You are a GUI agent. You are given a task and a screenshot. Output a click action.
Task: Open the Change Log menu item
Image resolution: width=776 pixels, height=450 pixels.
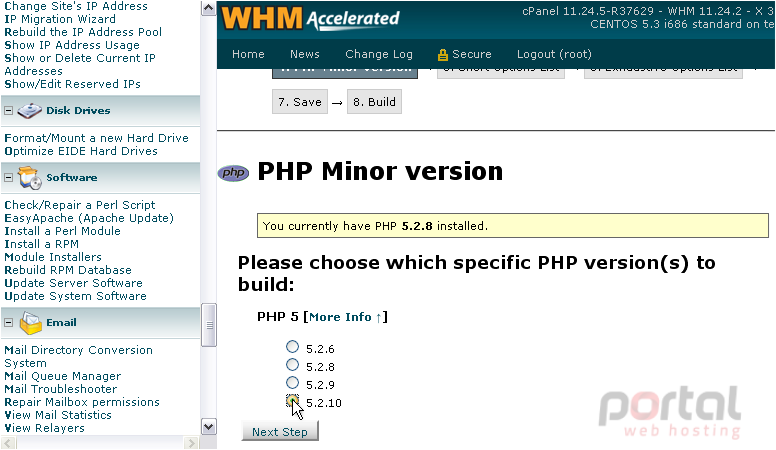379,54
